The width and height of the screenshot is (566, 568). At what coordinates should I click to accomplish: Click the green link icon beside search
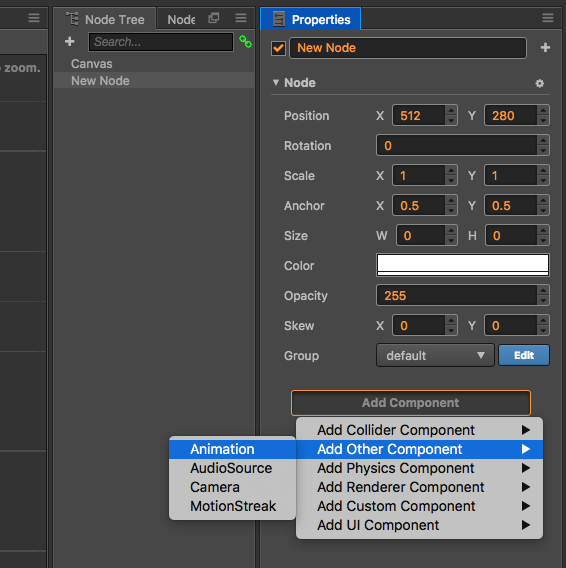245,42
